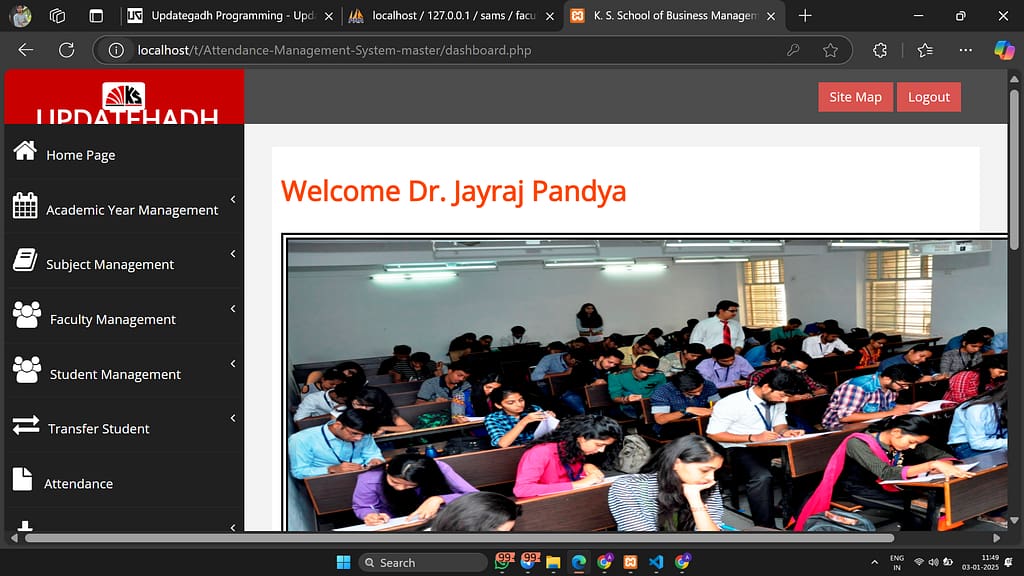Screen dimensions: 1024x576
Task: Click the Faculty Management people icon
Action: point(27,316)
